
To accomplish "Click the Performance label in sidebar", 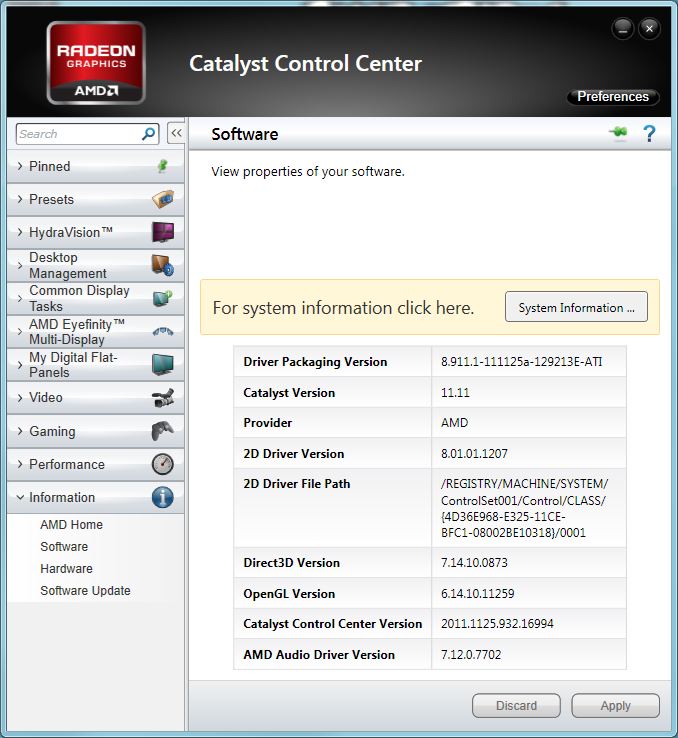I will 67,464.
